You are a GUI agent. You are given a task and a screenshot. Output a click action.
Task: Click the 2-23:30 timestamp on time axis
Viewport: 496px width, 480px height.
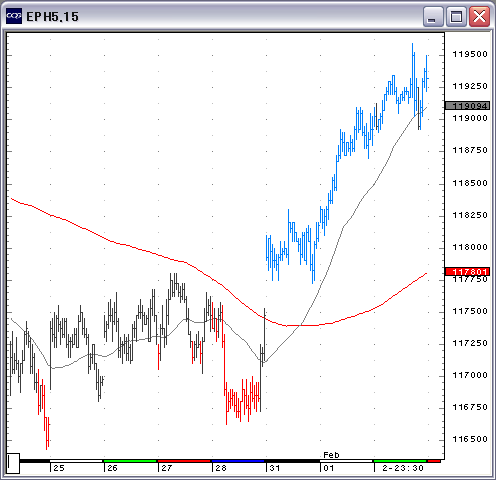click(403, 468)
